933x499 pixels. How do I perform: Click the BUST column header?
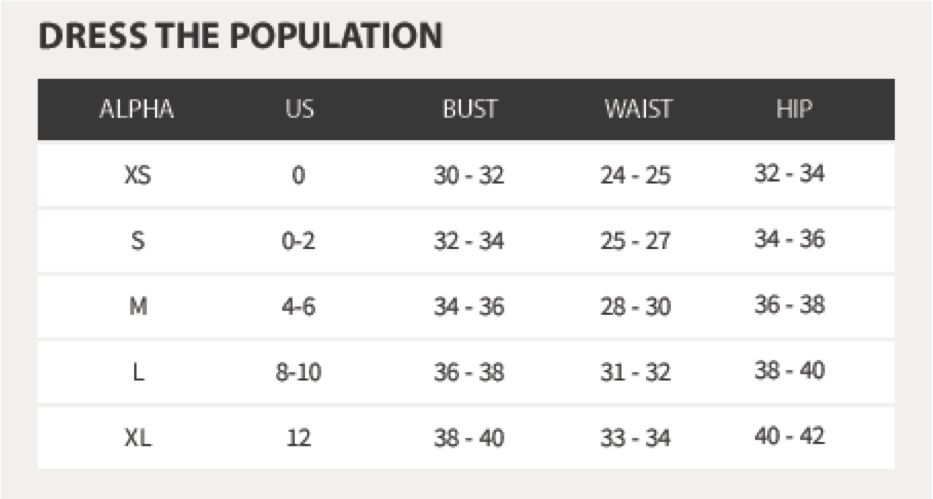click(x=469, y=110)
